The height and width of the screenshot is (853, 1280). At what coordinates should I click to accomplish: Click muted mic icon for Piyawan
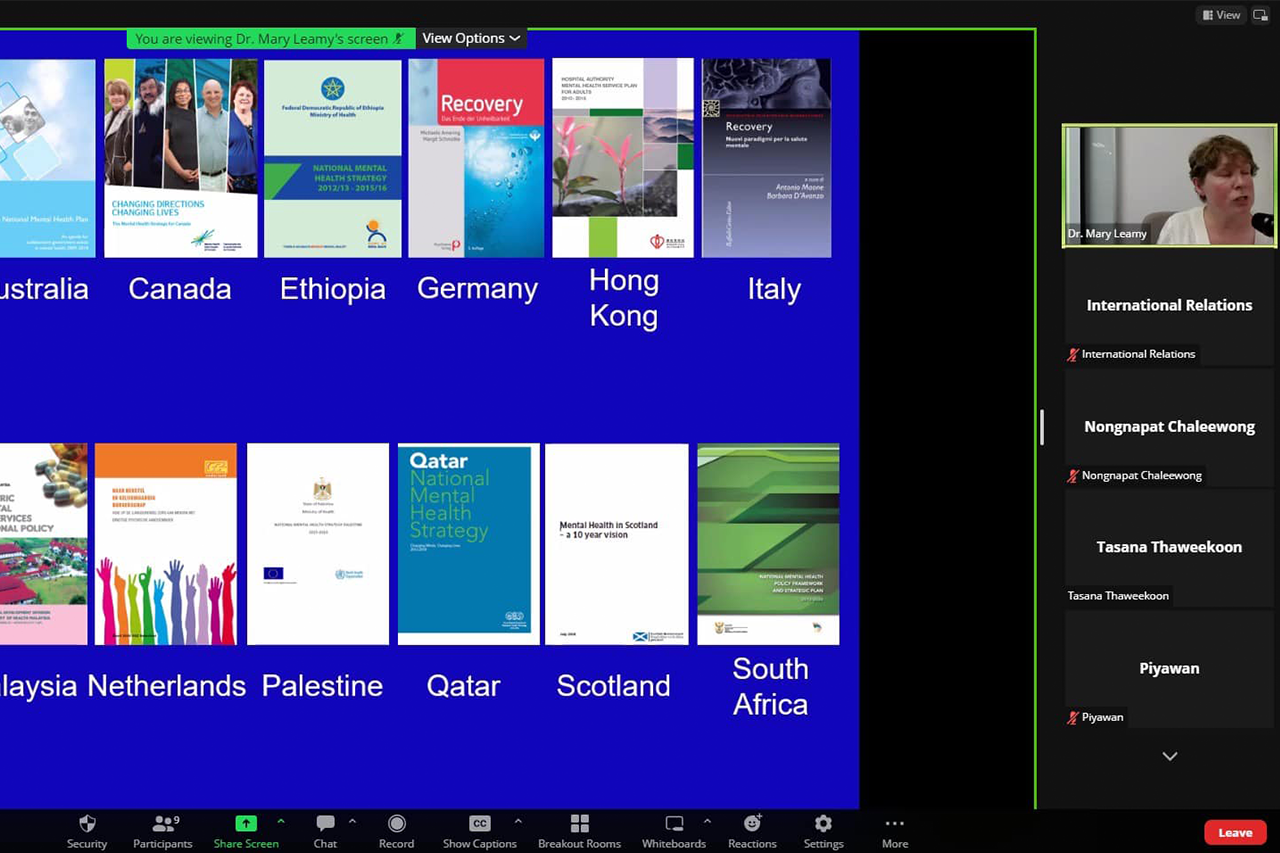1073,717
